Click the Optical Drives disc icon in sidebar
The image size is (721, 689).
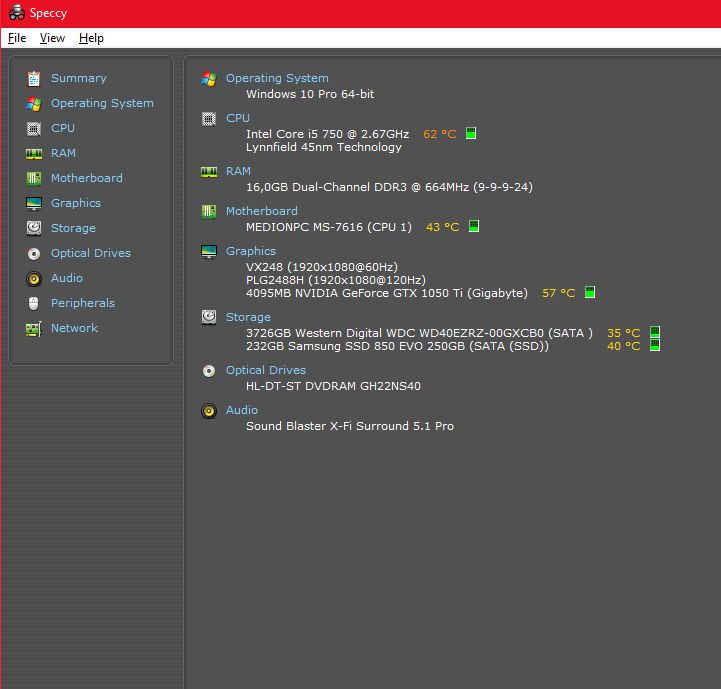click(34, 253)
